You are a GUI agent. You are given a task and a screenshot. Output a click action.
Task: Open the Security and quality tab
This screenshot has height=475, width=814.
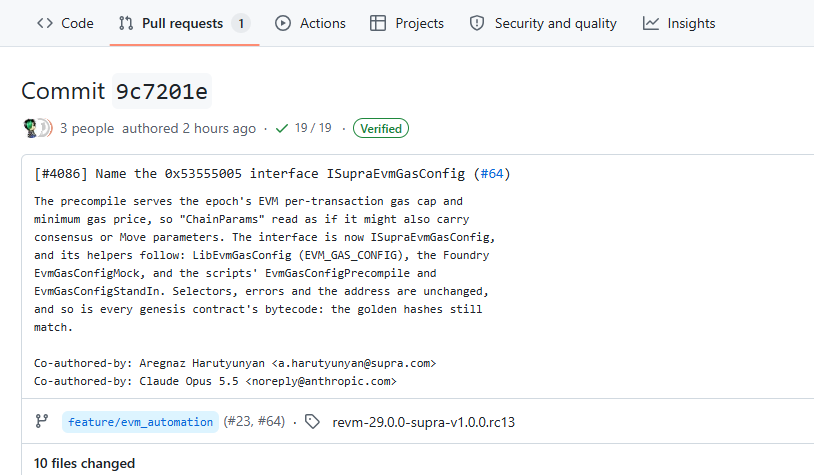click(x=543, y=23)
